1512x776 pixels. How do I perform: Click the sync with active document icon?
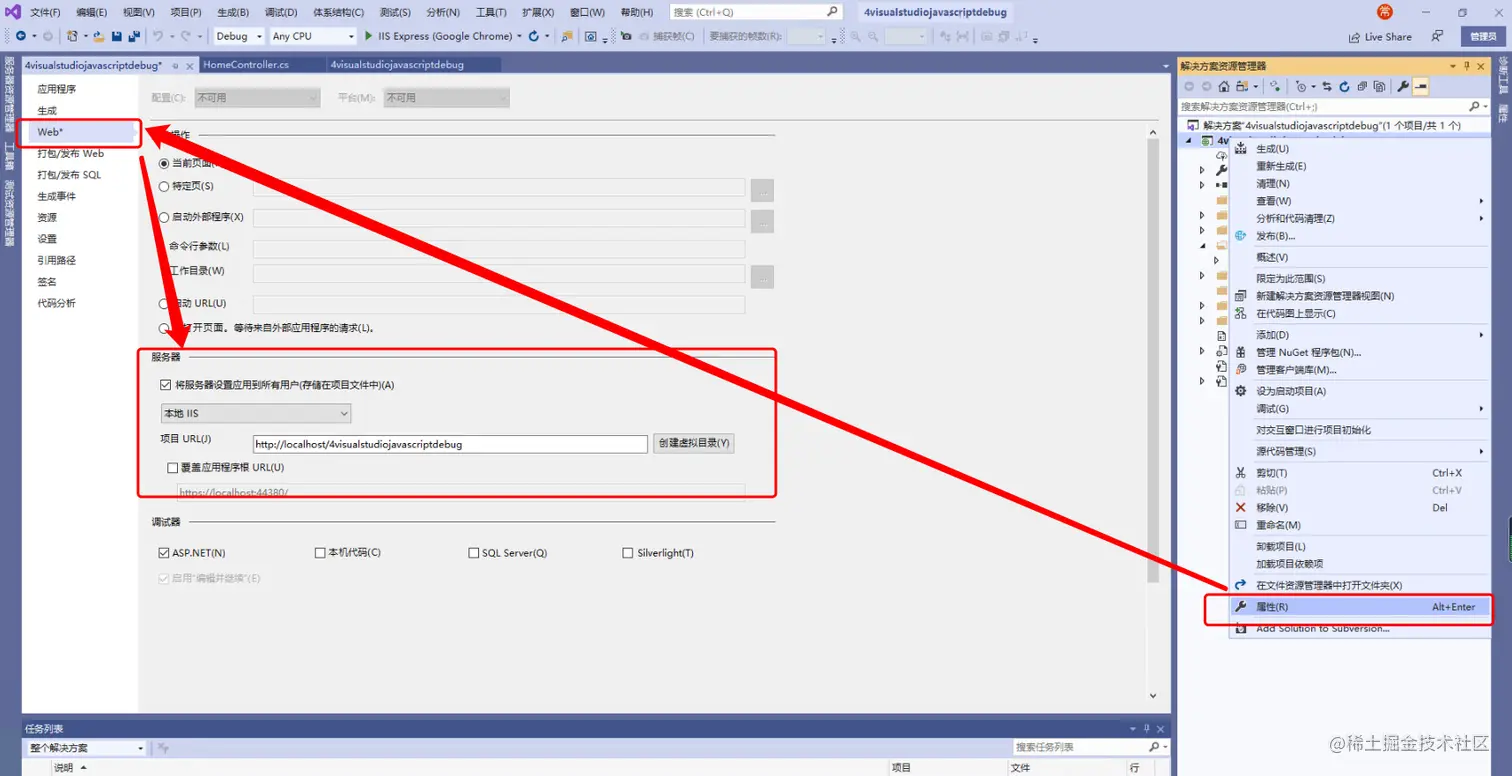pyautogui.click(x=1327, y=87)
